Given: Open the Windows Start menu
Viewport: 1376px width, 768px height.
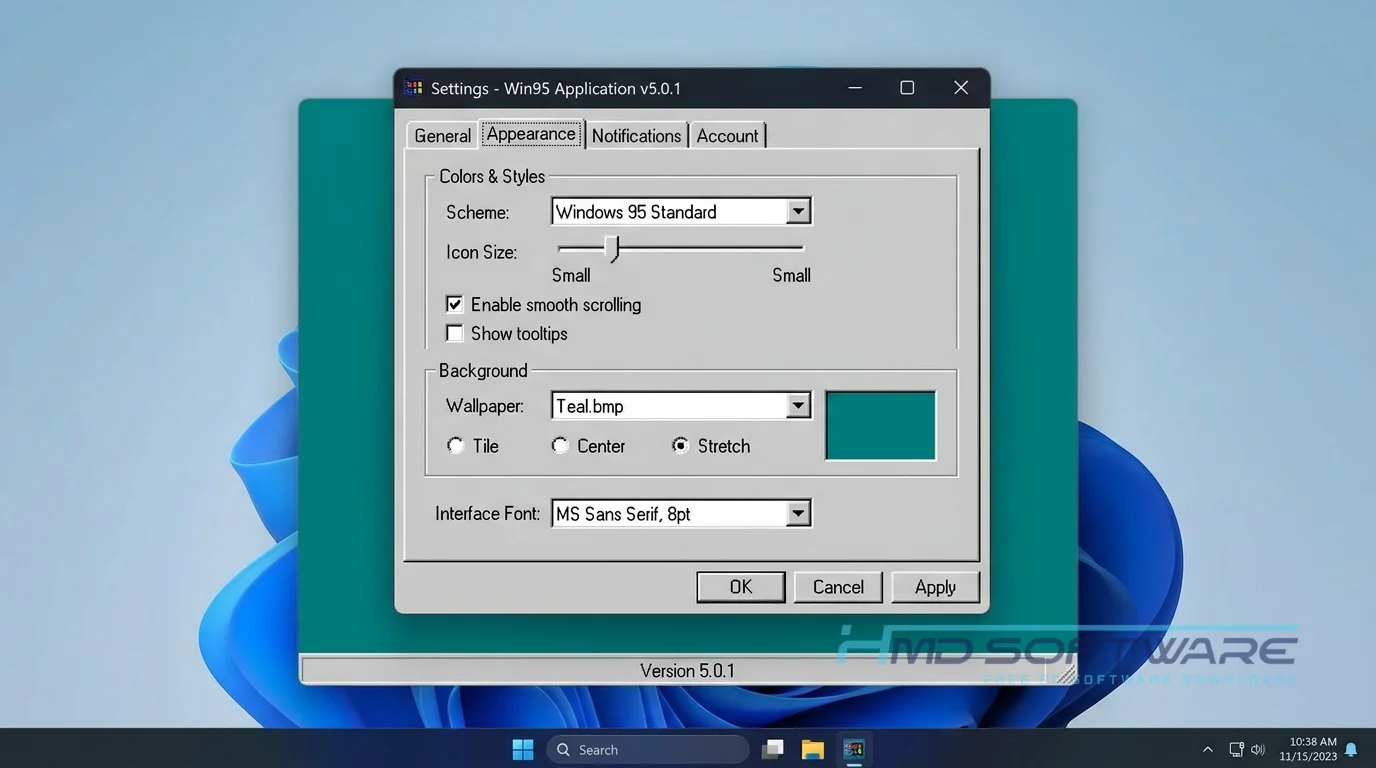Looking at the screenshot, I should 522,749.
